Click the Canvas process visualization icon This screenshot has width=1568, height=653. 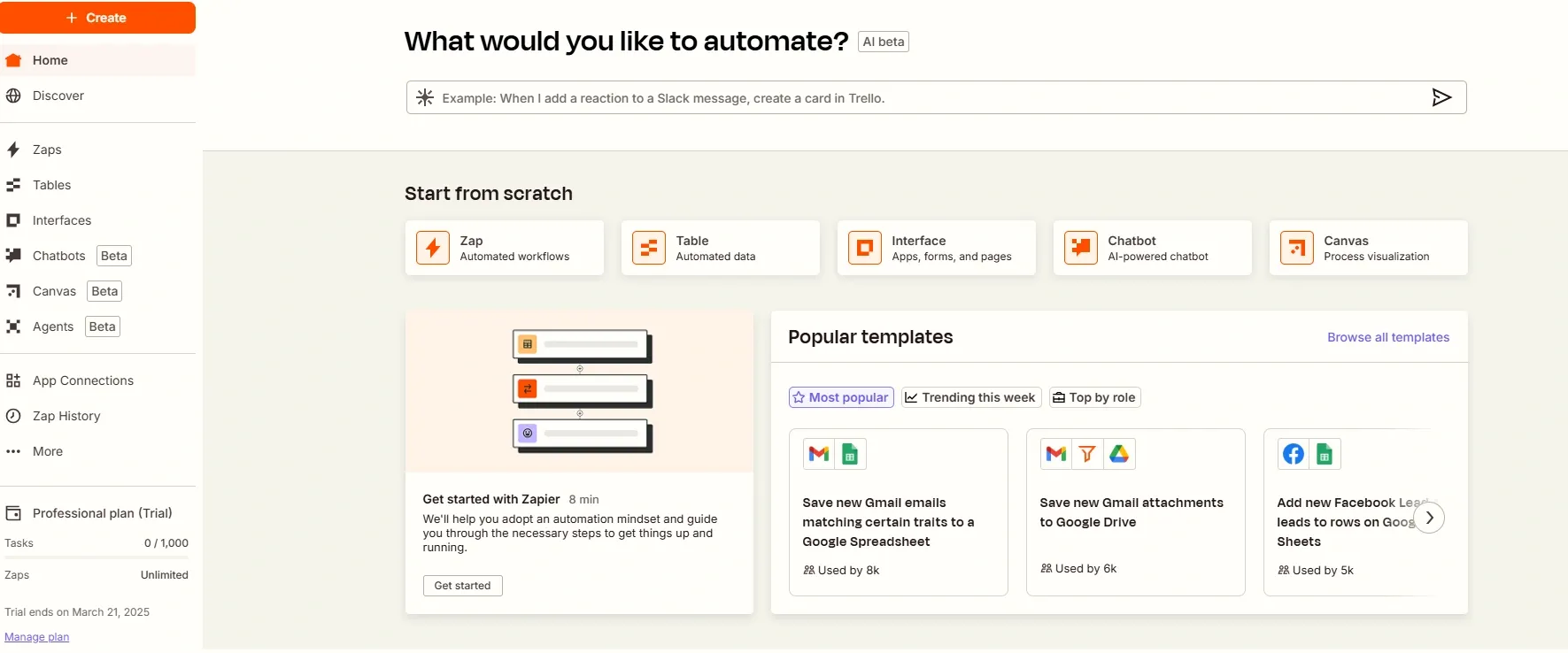click(x=1297, y=248)
